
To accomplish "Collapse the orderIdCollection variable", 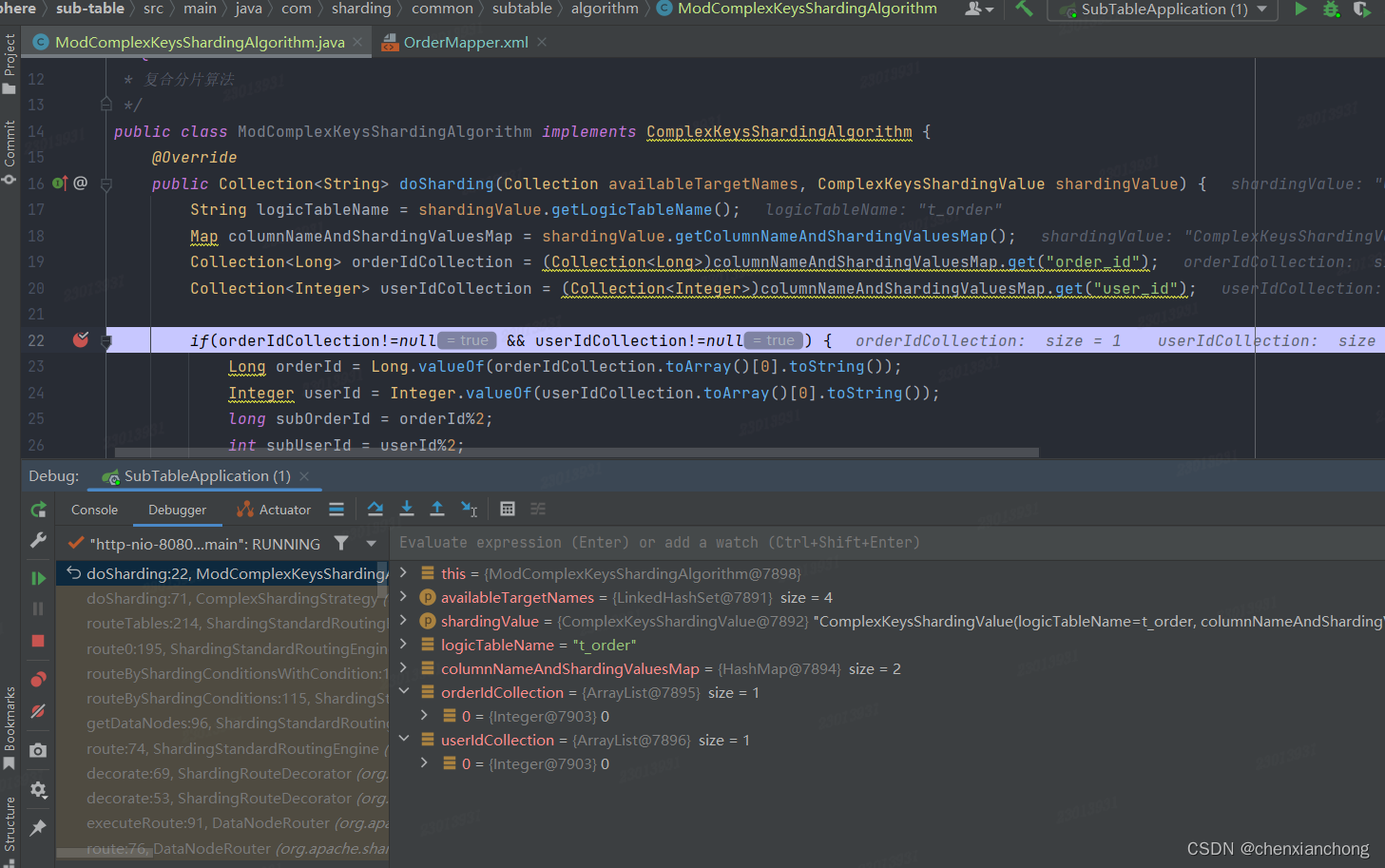I will [403, 691].
